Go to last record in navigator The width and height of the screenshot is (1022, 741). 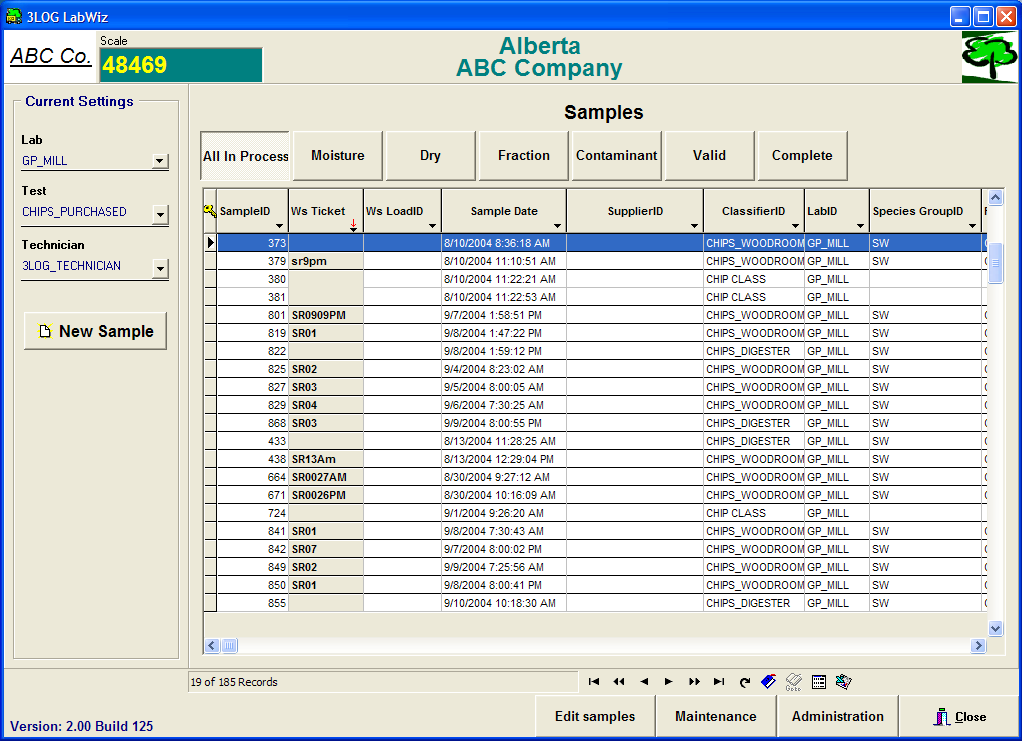(x=719, y=682)
